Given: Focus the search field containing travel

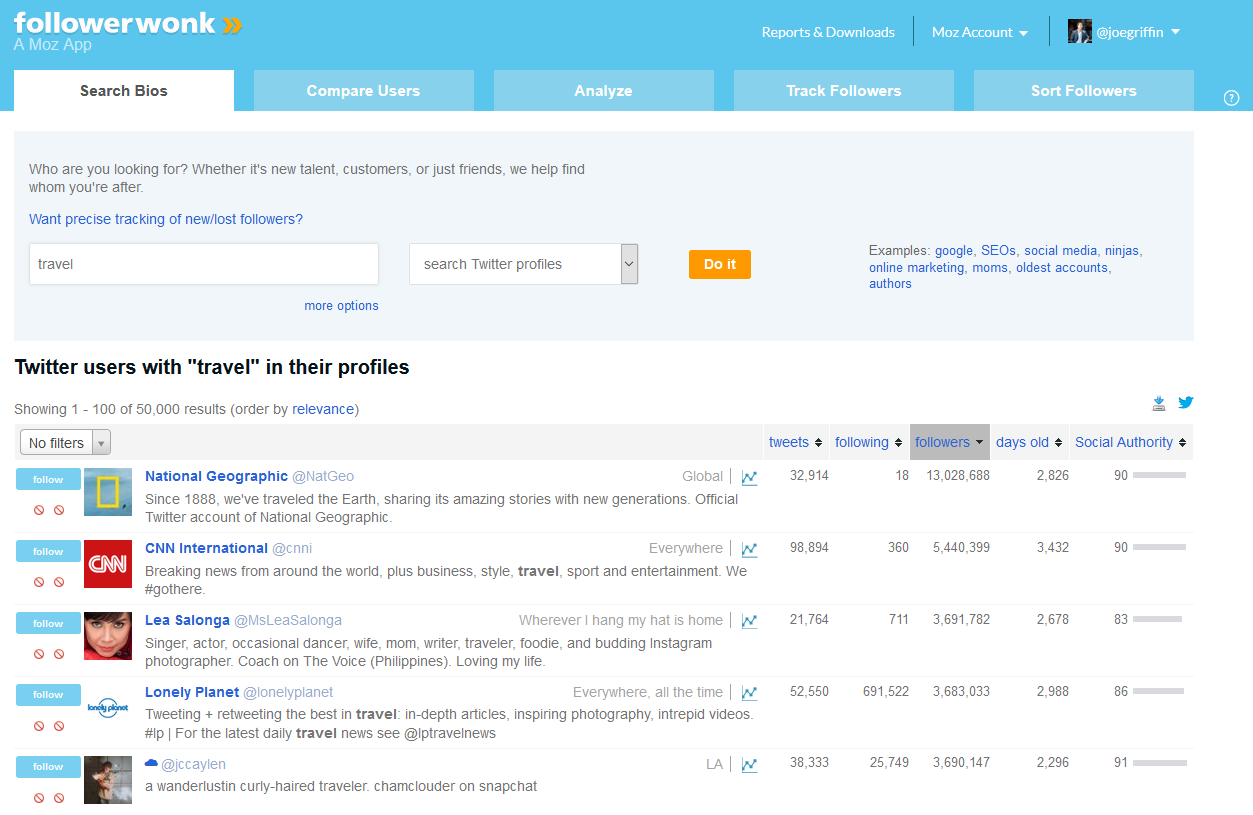Looking at the screenshot, I should (x=204, y=264).
